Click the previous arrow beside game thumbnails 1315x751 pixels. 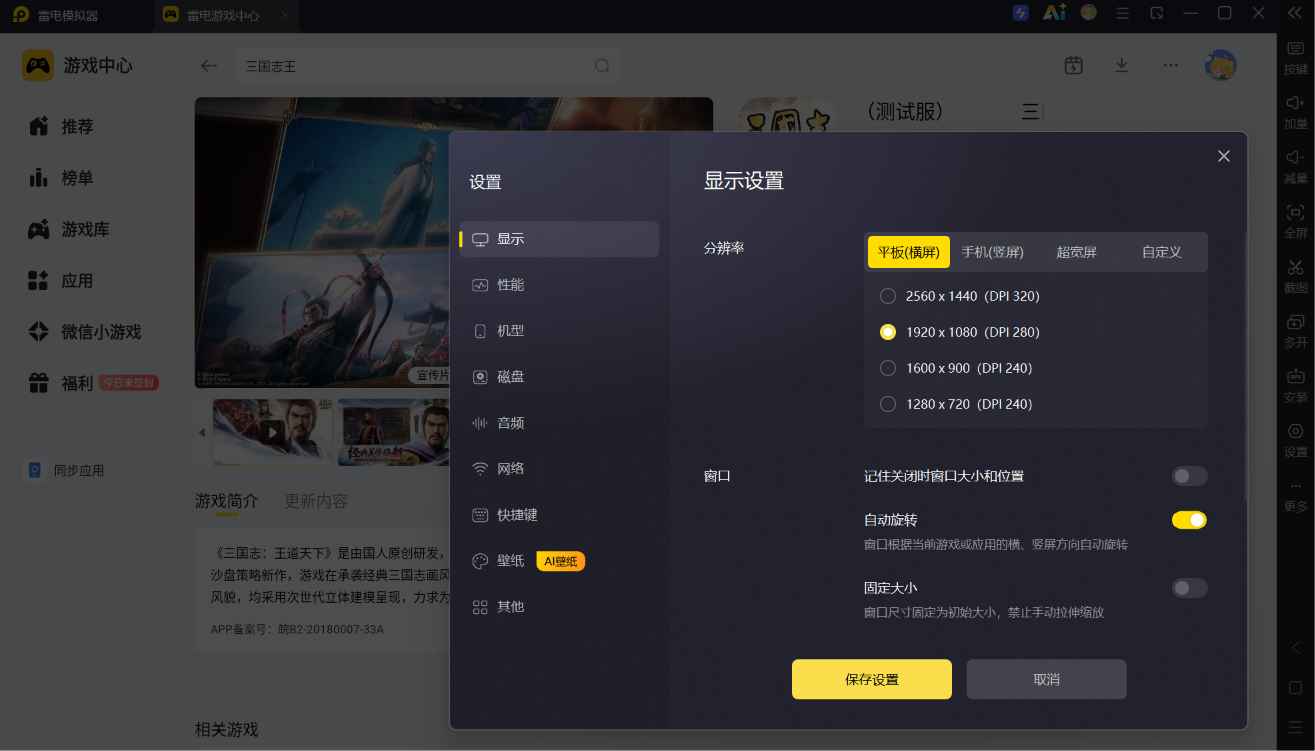click(x=202, y=432)
